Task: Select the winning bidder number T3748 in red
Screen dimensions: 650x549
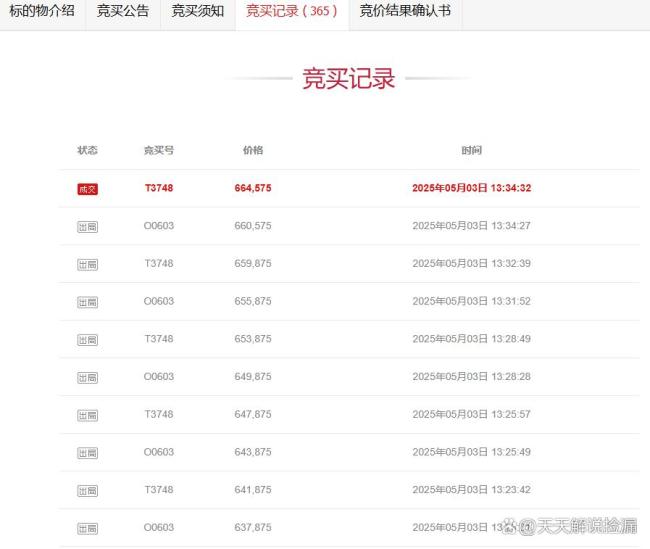Action: (159, 188)
